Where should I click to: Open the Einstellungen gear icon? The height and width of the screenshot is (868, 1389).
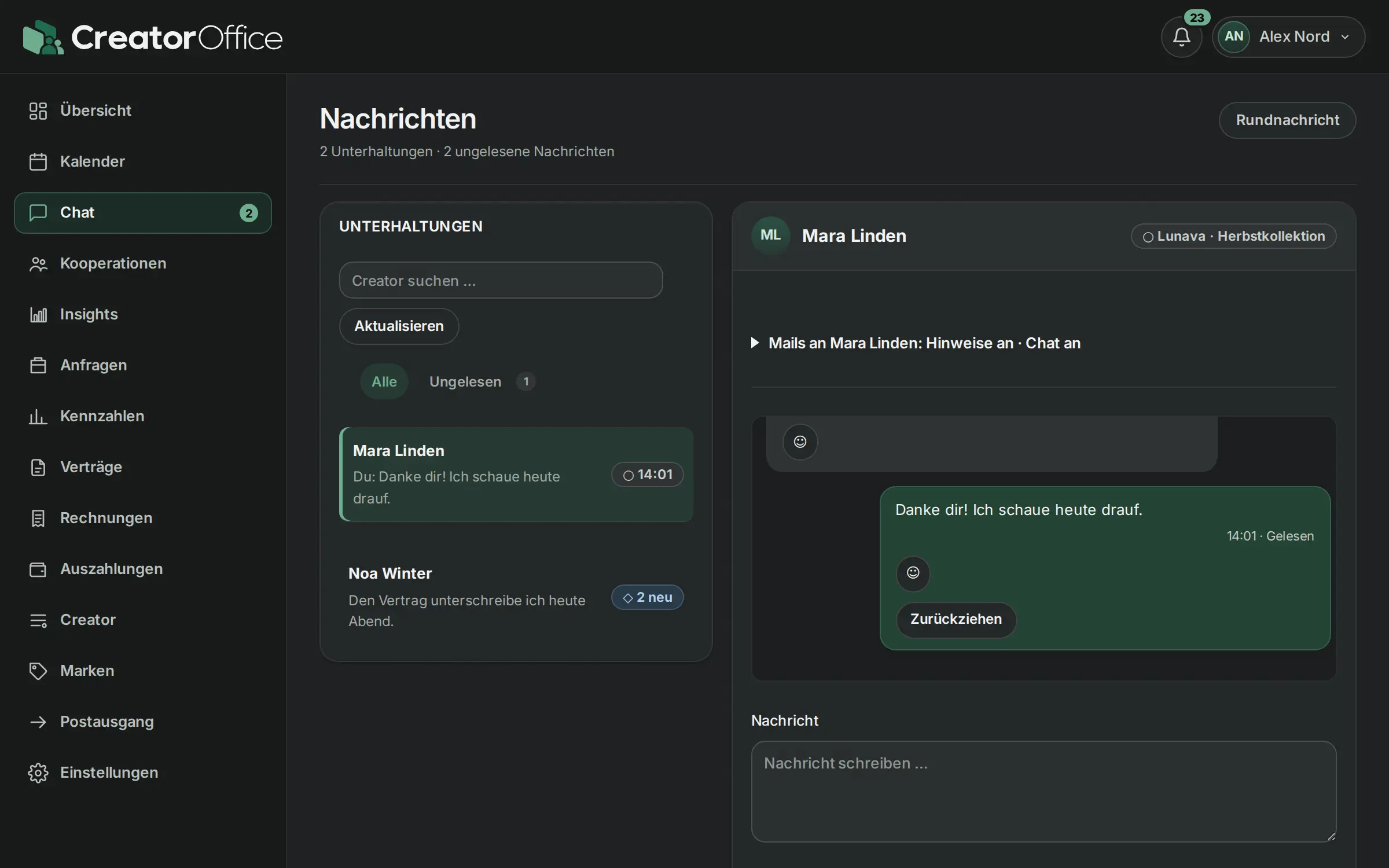click(38, 773)
